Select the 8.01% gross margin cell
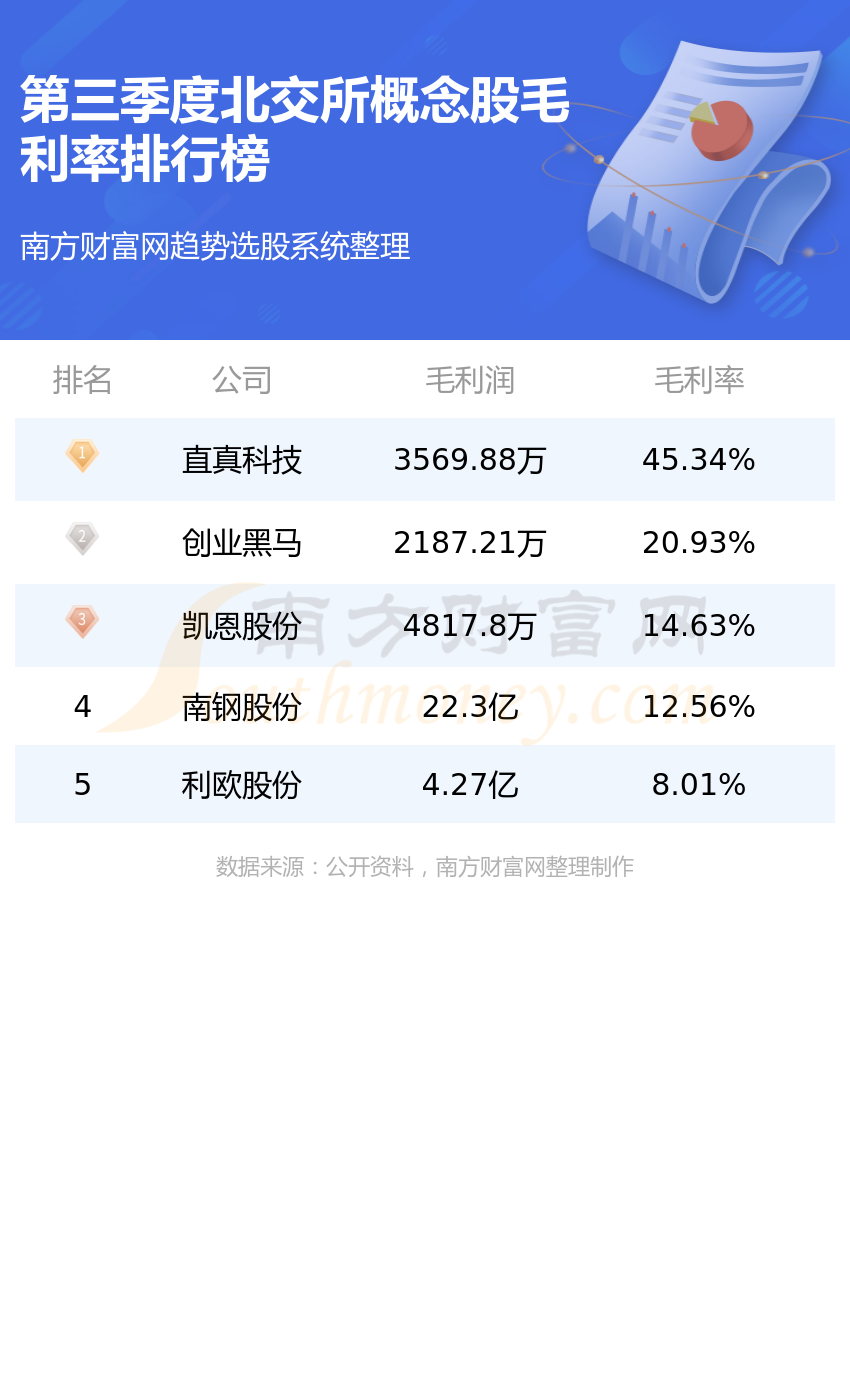Image resolution: width=850 pixels, height=1400 pixels. tap(699, 785)
